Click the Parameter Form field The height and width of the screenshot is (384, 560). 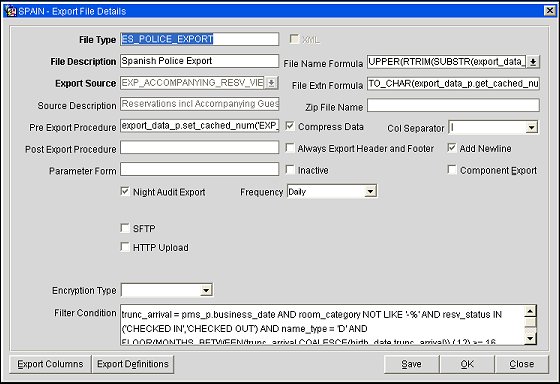tap(199, 169)
